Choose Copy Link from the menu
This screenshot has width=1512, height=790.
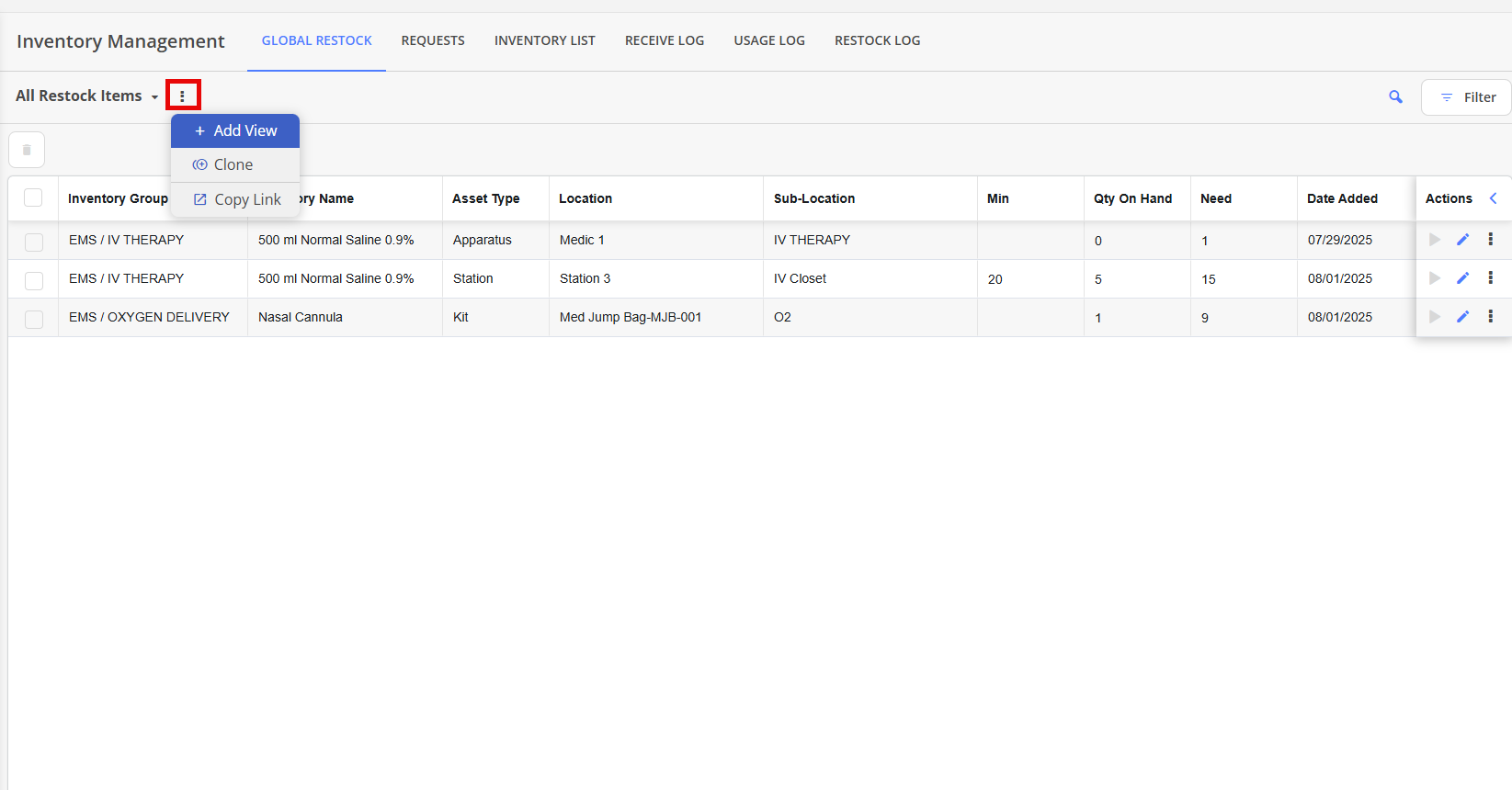pos(235,199)
